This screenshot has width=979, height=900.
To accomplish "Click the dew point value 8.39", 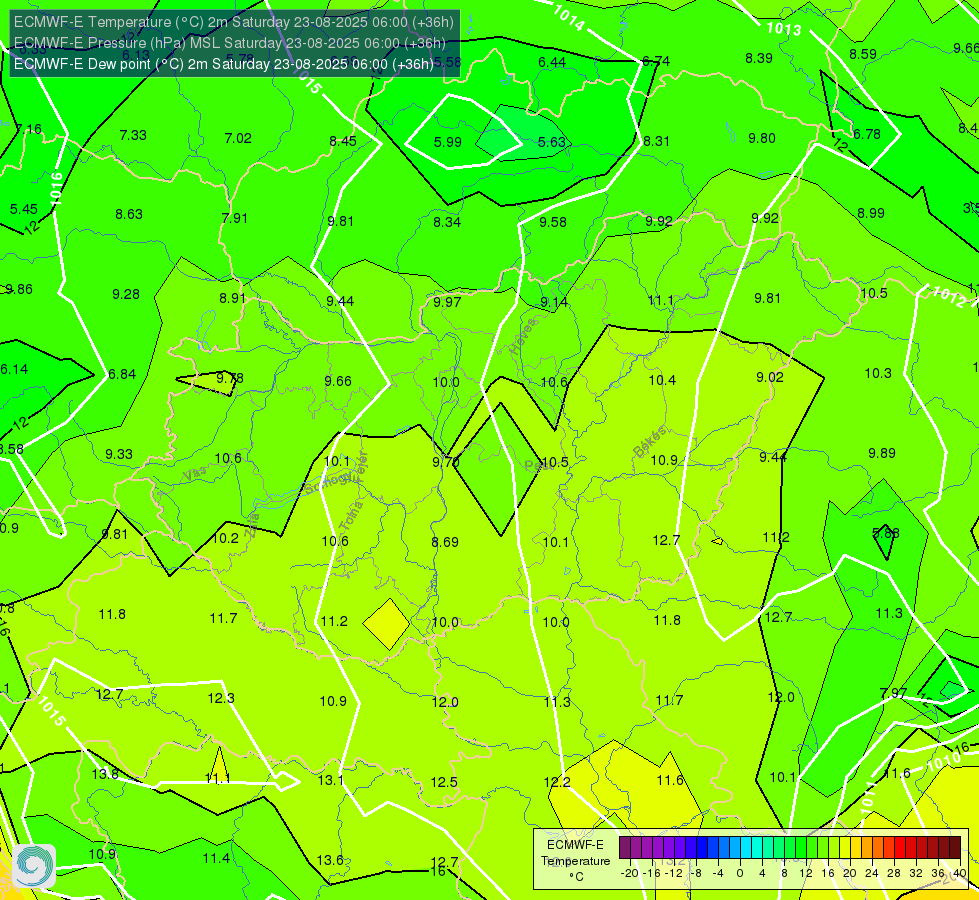I will coord(759,58).
